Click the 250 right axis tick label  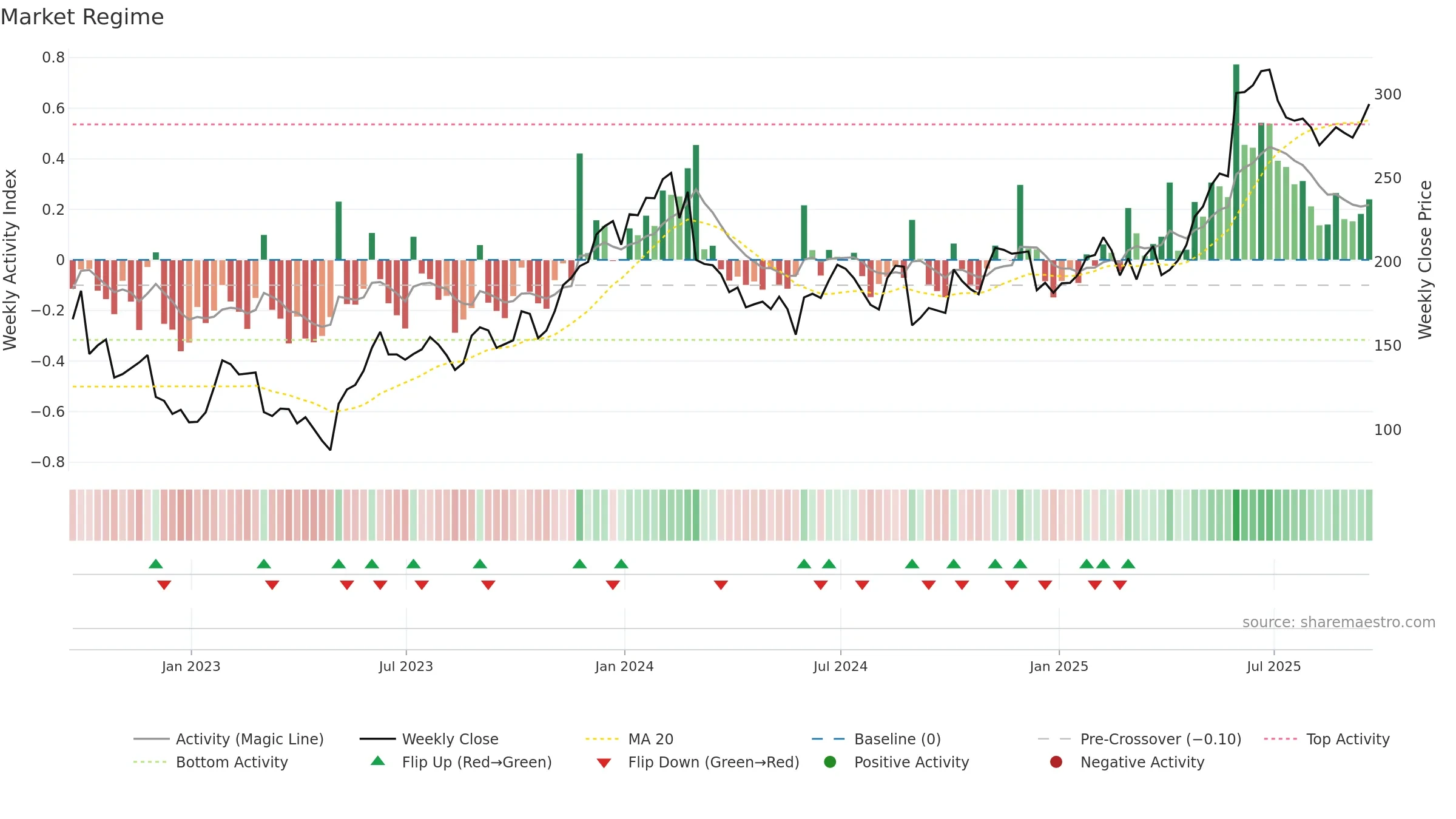point(1388,178)
